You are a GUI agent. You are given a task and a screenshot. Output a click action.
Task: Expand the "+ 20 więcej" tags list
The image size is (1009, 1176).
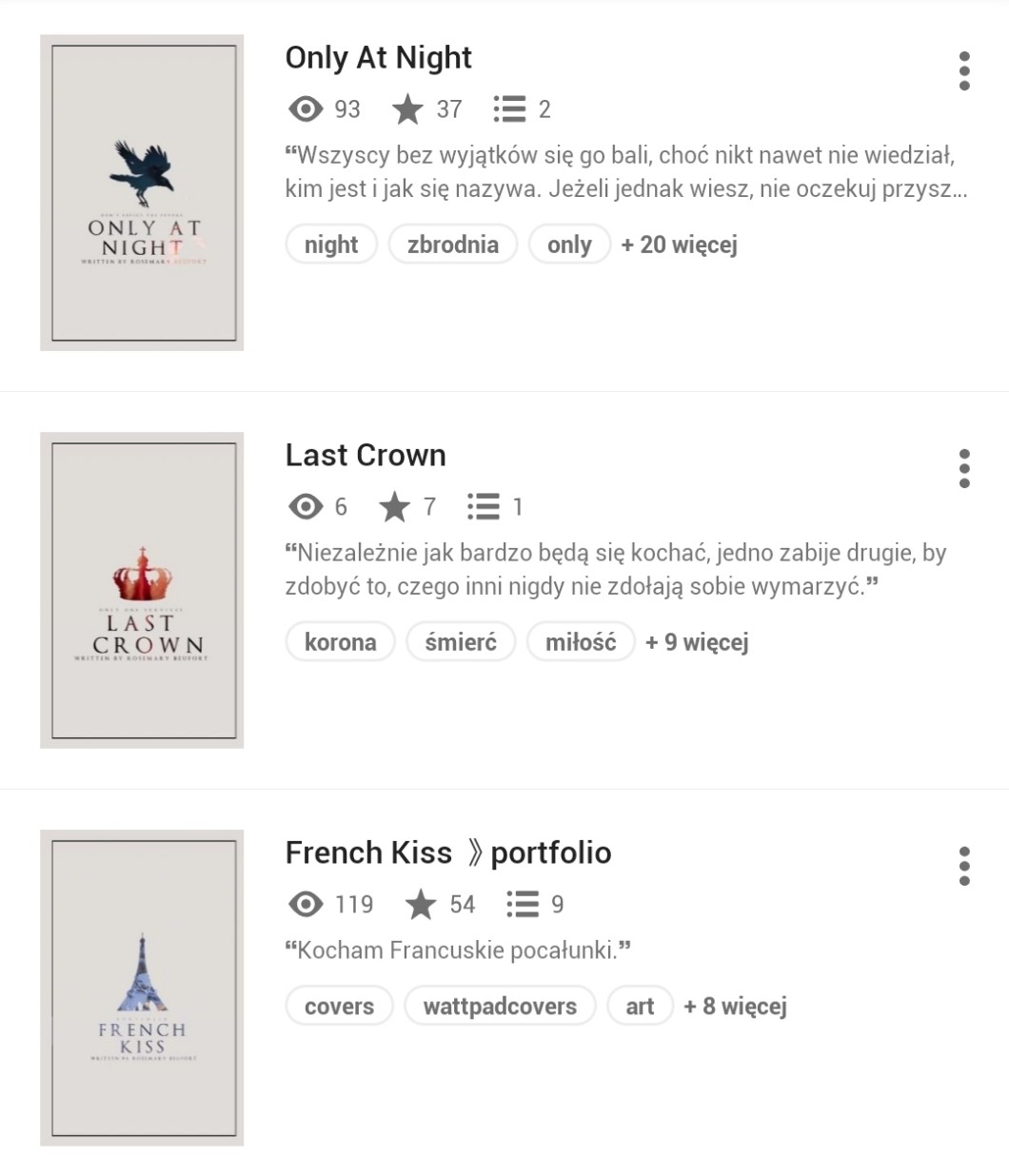click(x=679, y=245)
